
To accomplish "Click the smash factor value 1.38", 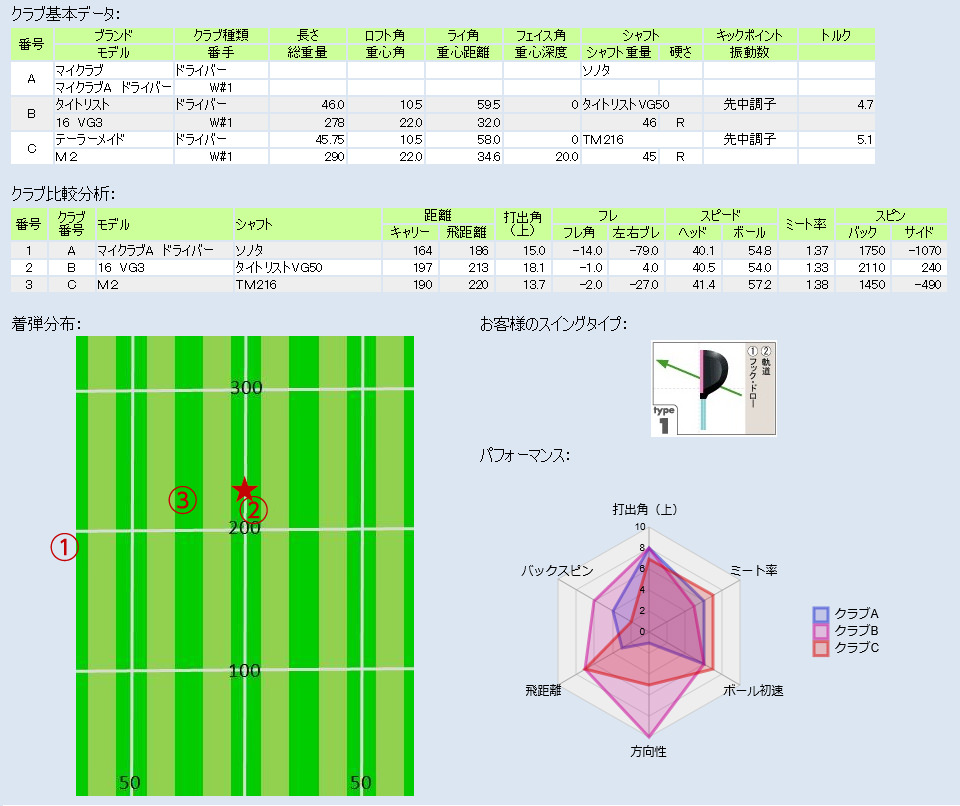I will [x=817, y=285].
